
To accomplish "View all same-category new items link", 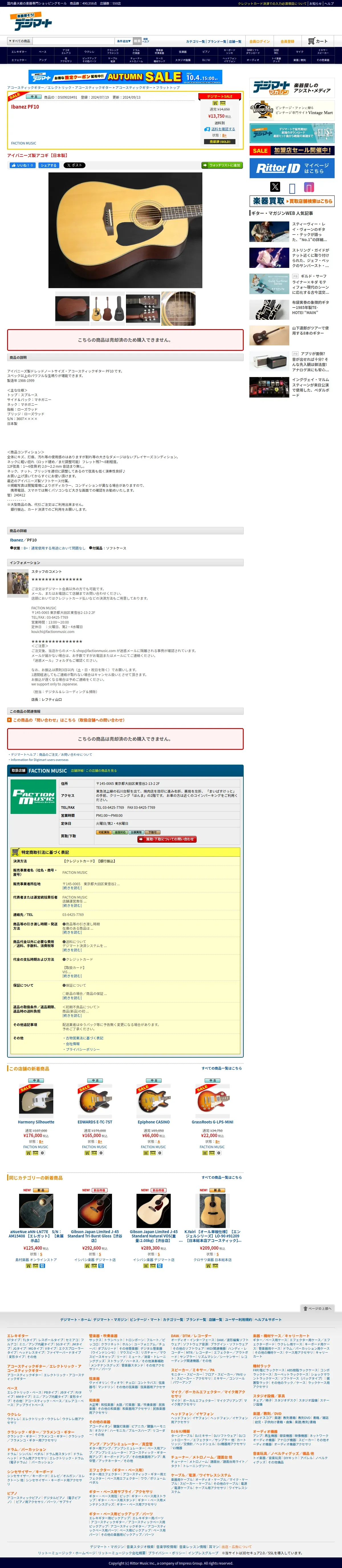I will 221,1177.
